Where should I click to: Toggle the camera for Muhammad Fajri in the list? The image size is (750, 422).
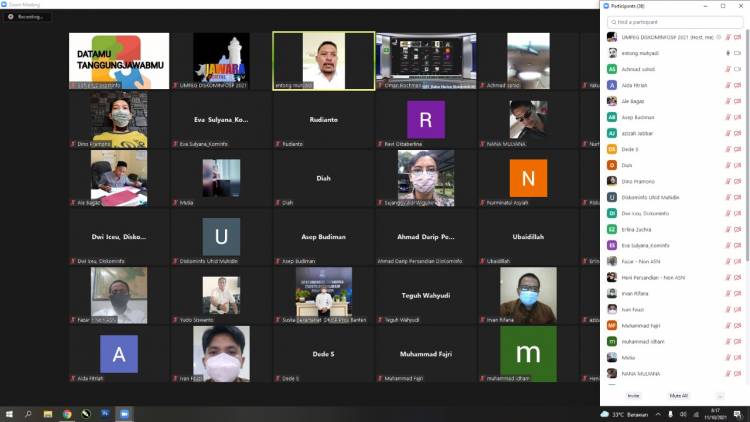(738, 325)
